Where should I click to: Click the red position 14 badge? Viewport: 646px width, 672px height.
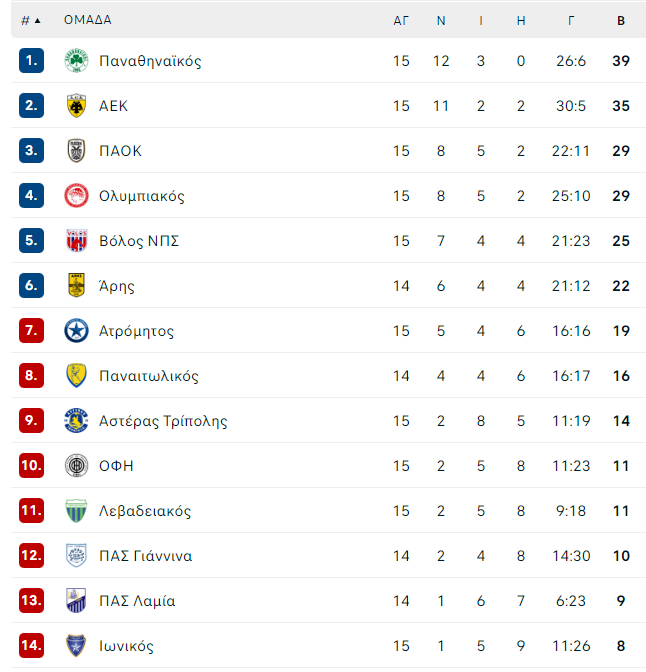[x=31, y=645]
